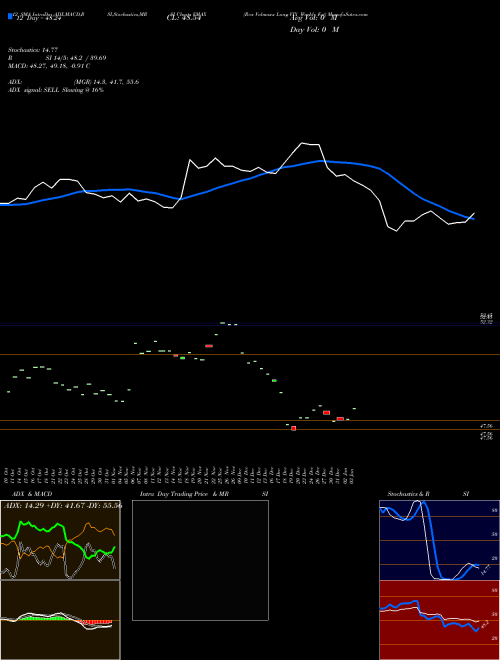
Task: Click the red RSI chart panel
Action: coord(439,620)
